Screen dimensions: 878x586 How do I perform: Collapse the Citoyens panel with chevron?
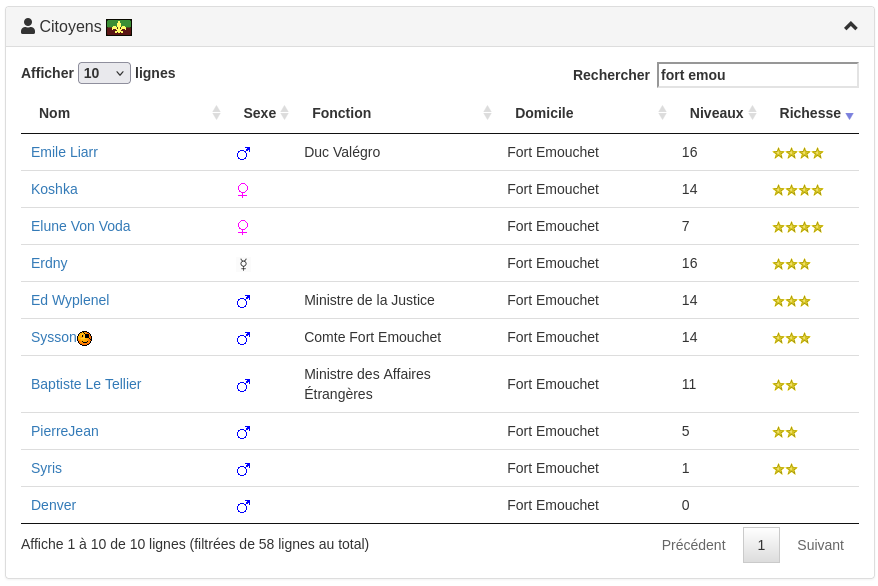[850, 26]
